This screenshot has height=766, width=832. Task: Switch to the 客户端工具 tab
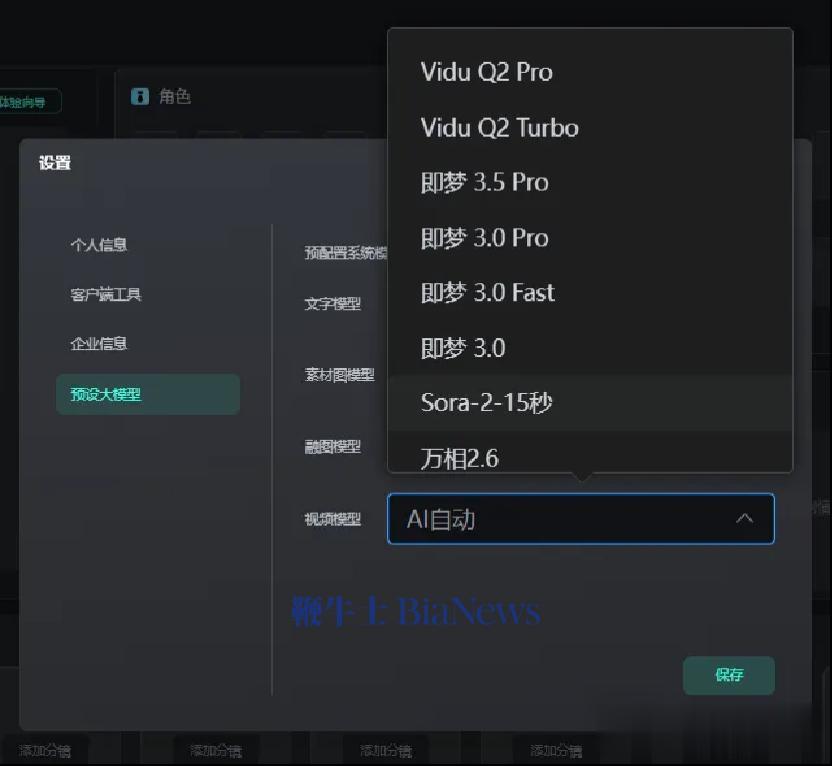coord(106,294)
